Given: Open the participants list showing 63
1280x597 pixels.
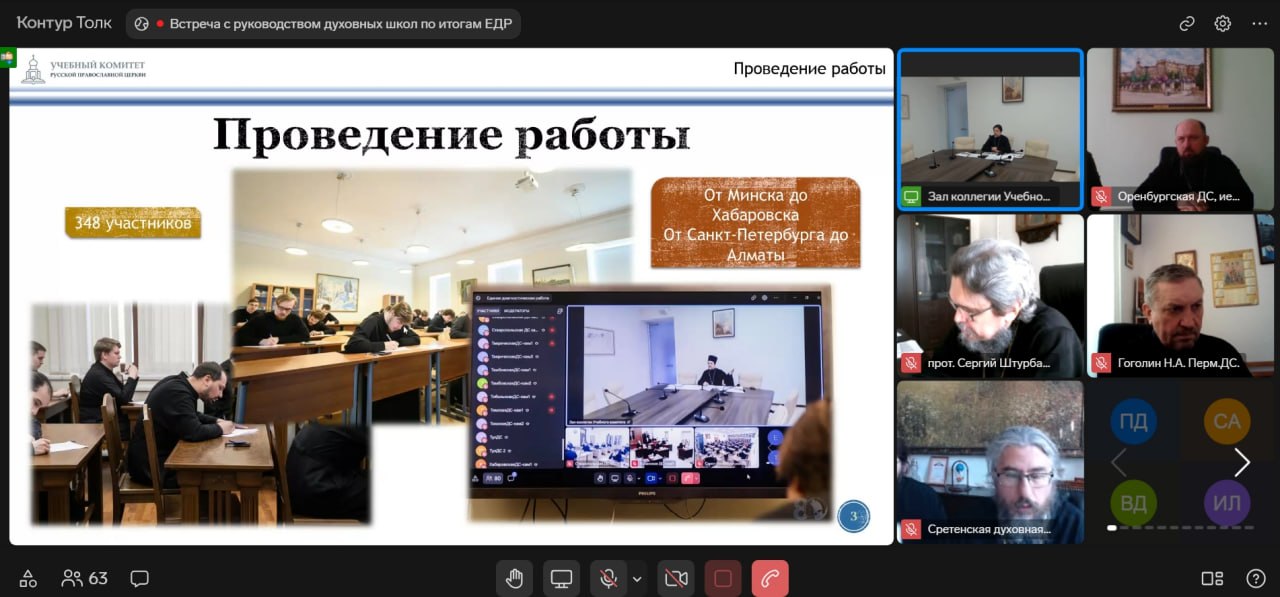Looking at the screenshot, I should [85, 578].
